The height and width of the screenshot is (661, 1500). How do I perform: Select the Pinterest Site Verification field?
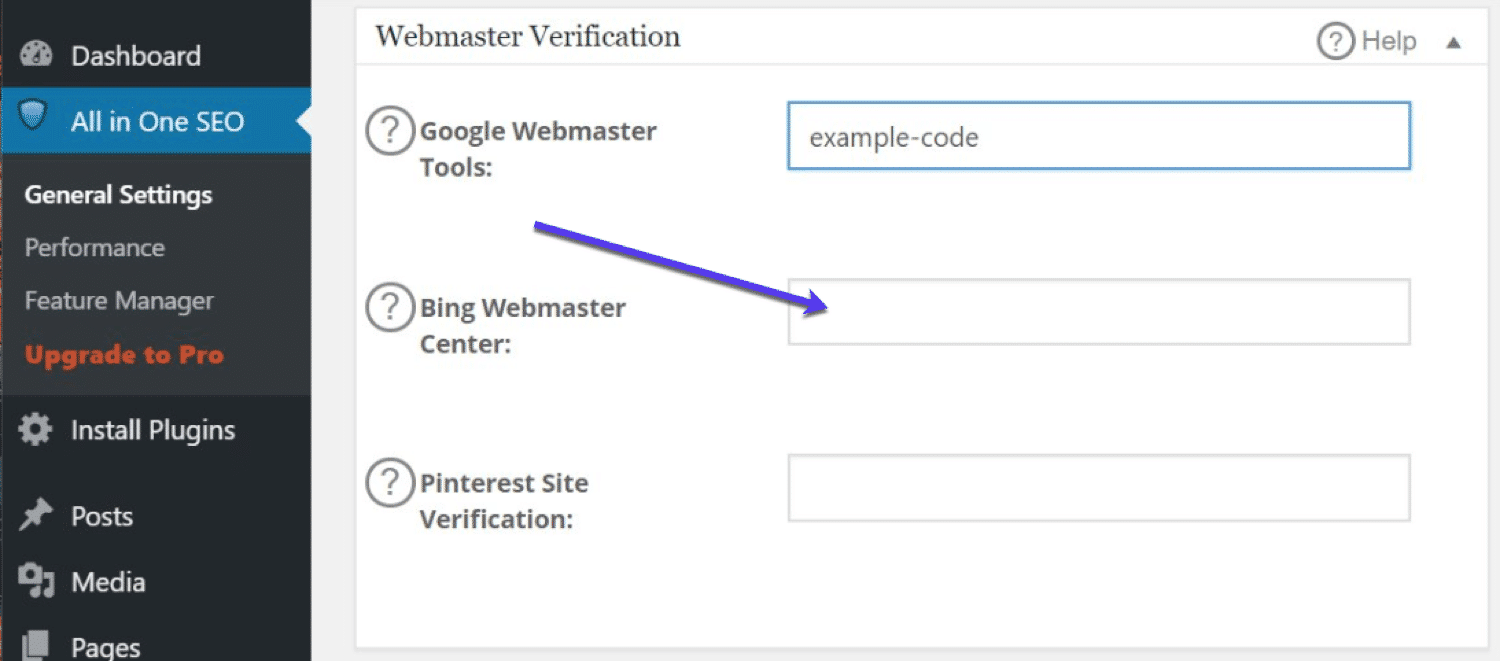point(1098,488)
